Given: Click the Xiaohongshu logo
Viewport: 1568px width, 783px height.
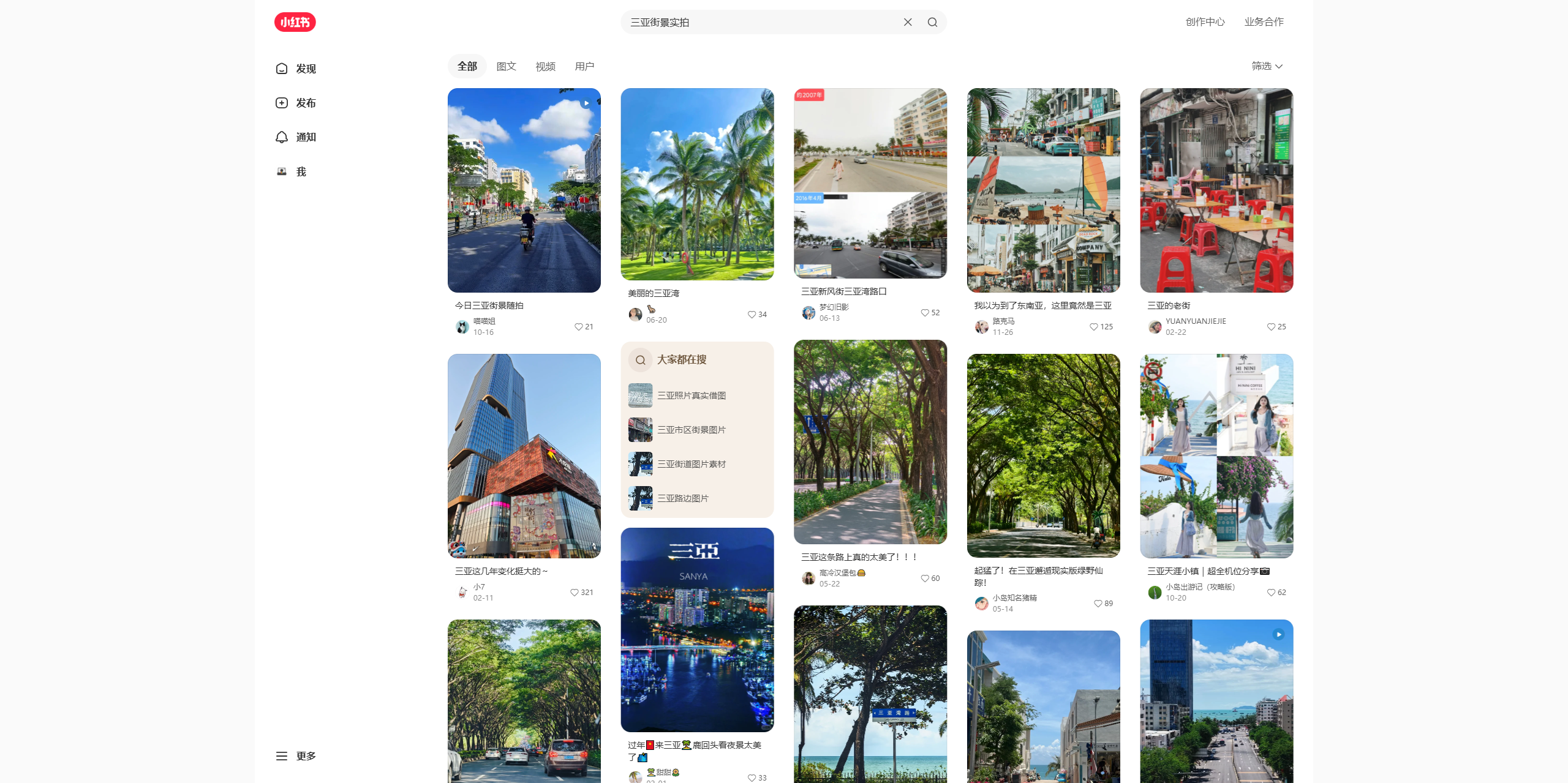Looking at the screenshot, I should [295, 22].
